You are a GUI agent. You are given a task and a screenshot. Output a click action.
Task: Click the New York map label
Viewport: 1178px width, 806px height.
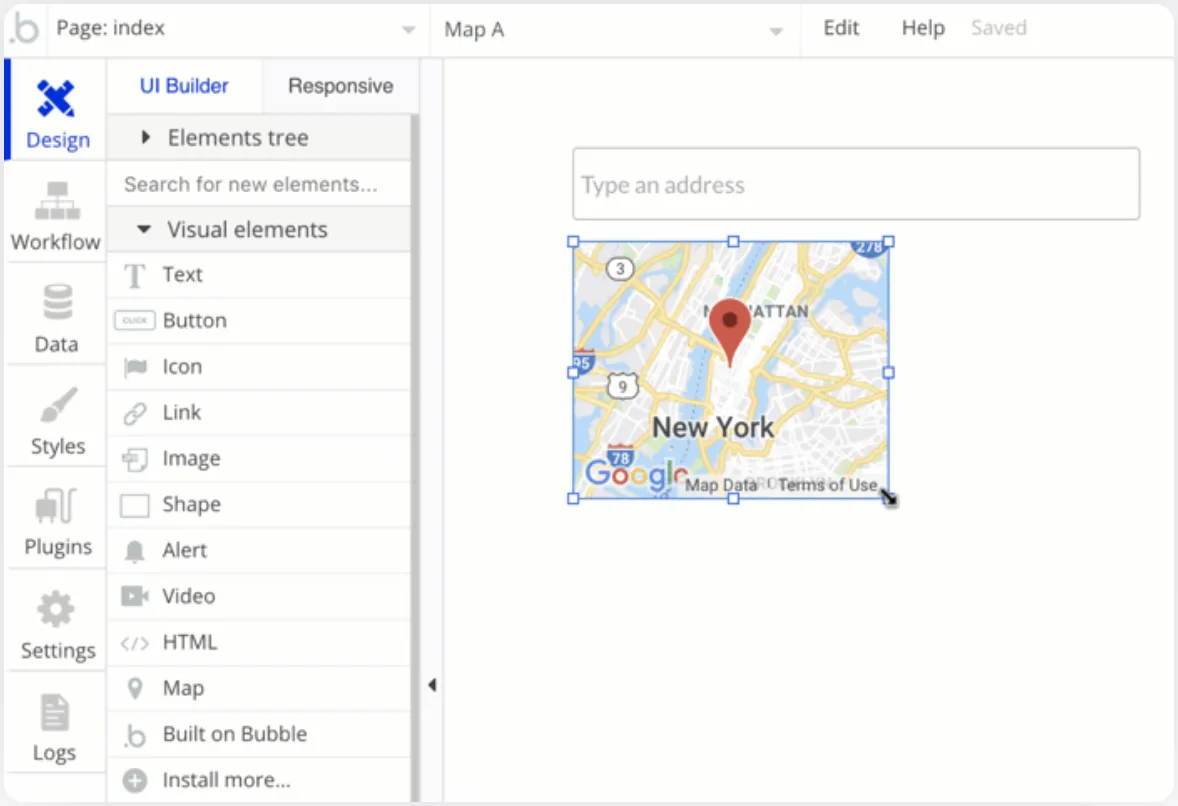click(712, 428)
